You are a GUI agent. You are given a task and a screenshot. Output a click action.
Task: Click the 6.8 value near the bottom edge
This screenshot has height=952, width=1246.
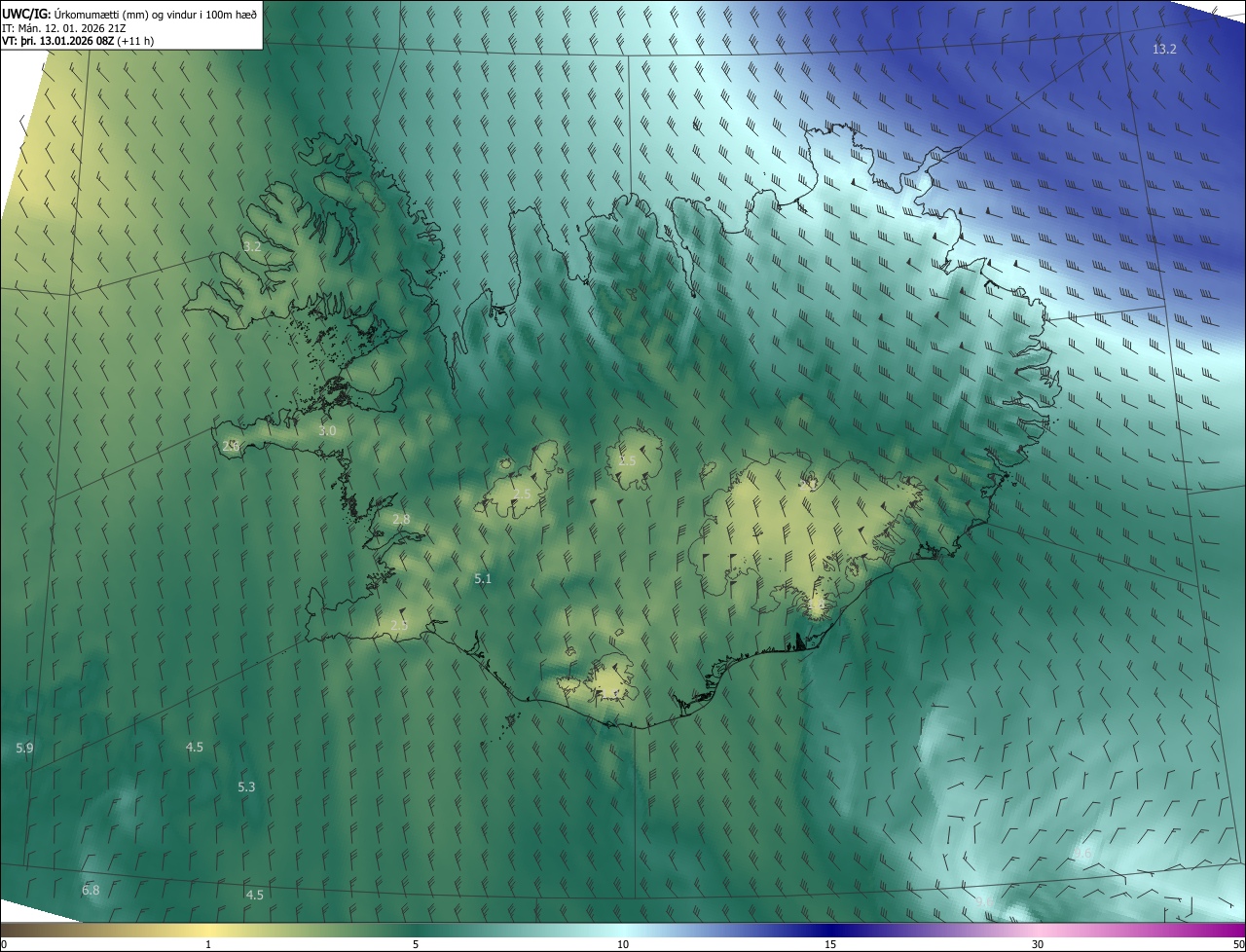pos(91,890)
